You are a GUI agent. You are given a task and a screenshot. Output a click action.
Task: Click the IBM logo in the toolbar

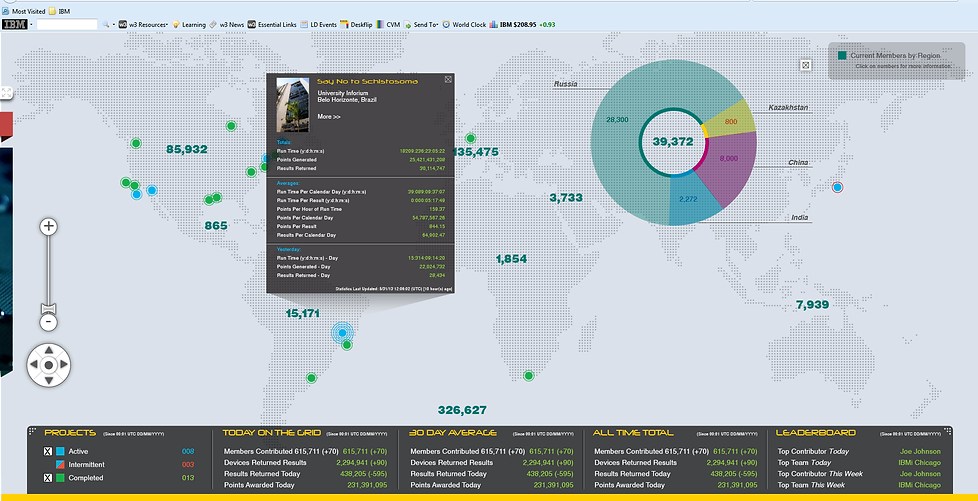point(14,24)
